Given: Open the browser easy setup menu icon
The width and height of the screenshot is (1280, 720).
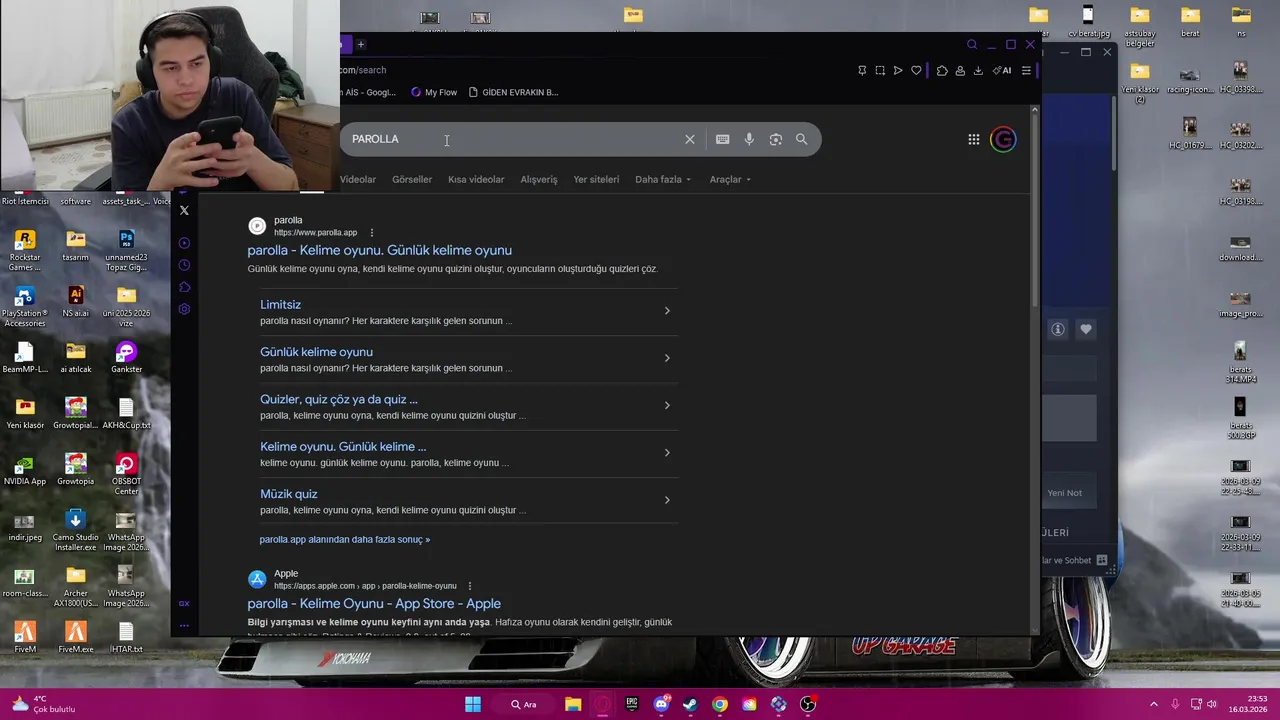Looking at the screenshot, I should [x=1026, y=70].
